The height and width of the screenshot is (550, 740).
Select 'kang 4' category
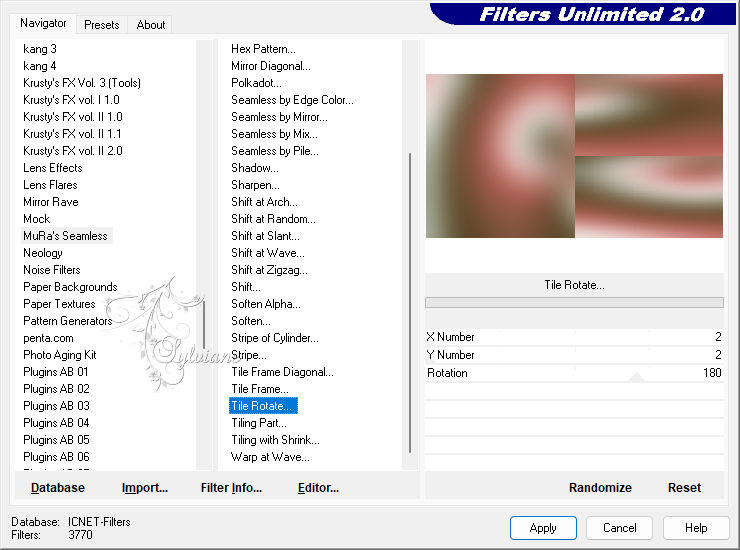(x=40, y=66)
